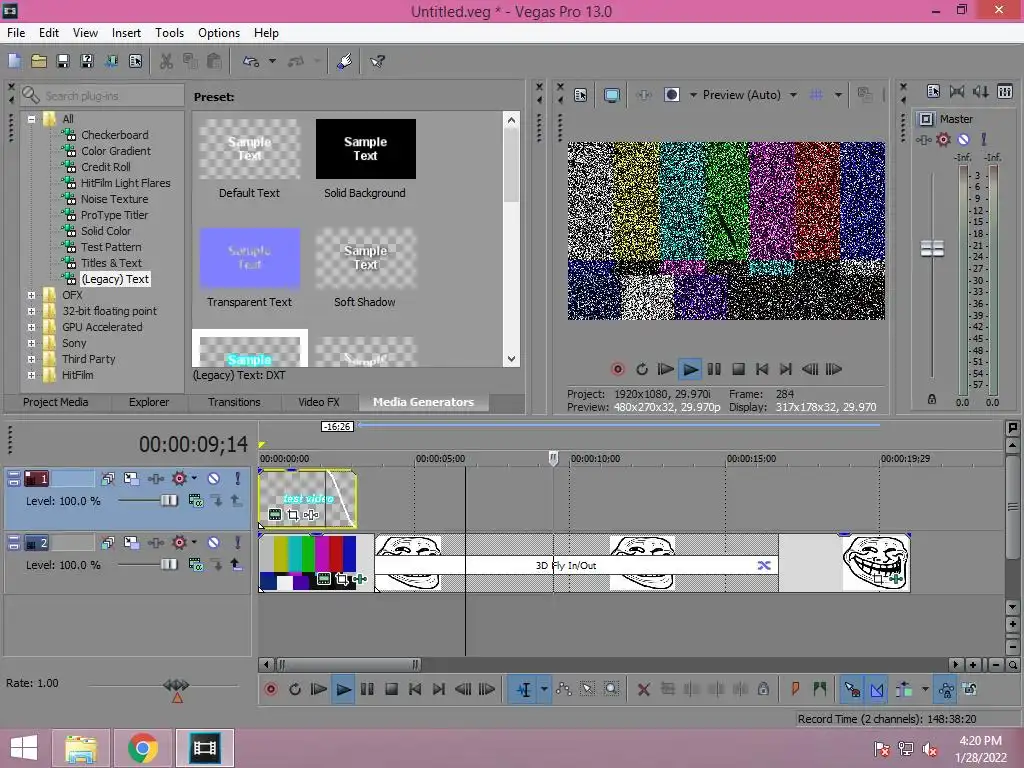This screenshot has width=1024, height=768.
Task: Expand the Third Party folder
Action: 31,359
